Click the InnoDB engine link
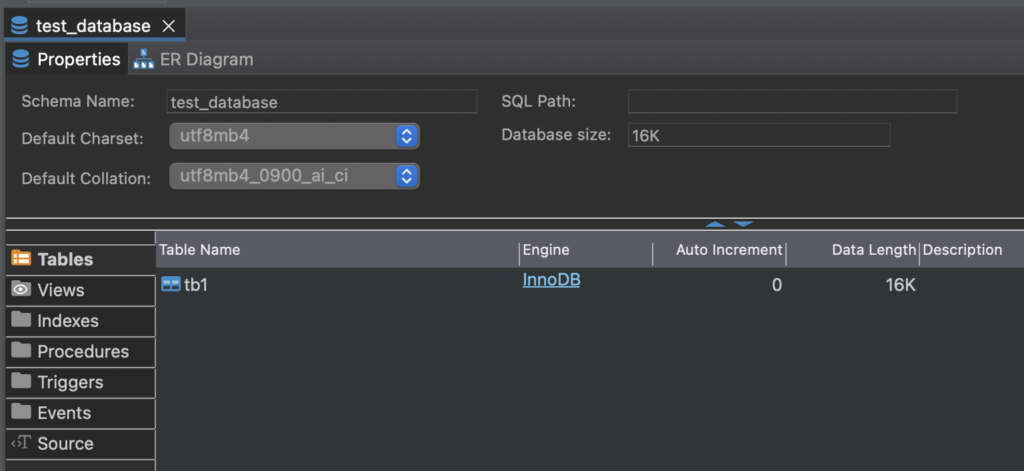 [x=551, y=281]
